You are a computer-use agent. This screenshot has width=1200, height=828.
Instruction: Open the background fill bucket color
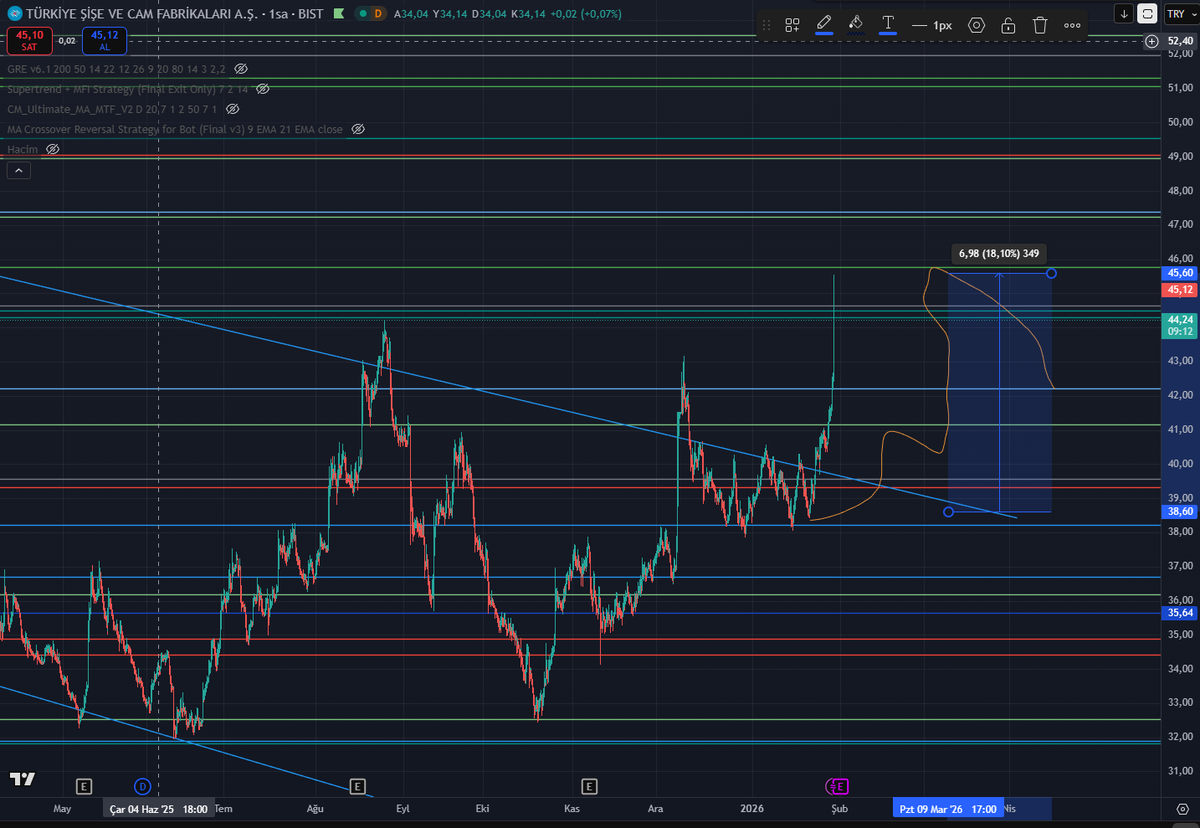(856, 24)
